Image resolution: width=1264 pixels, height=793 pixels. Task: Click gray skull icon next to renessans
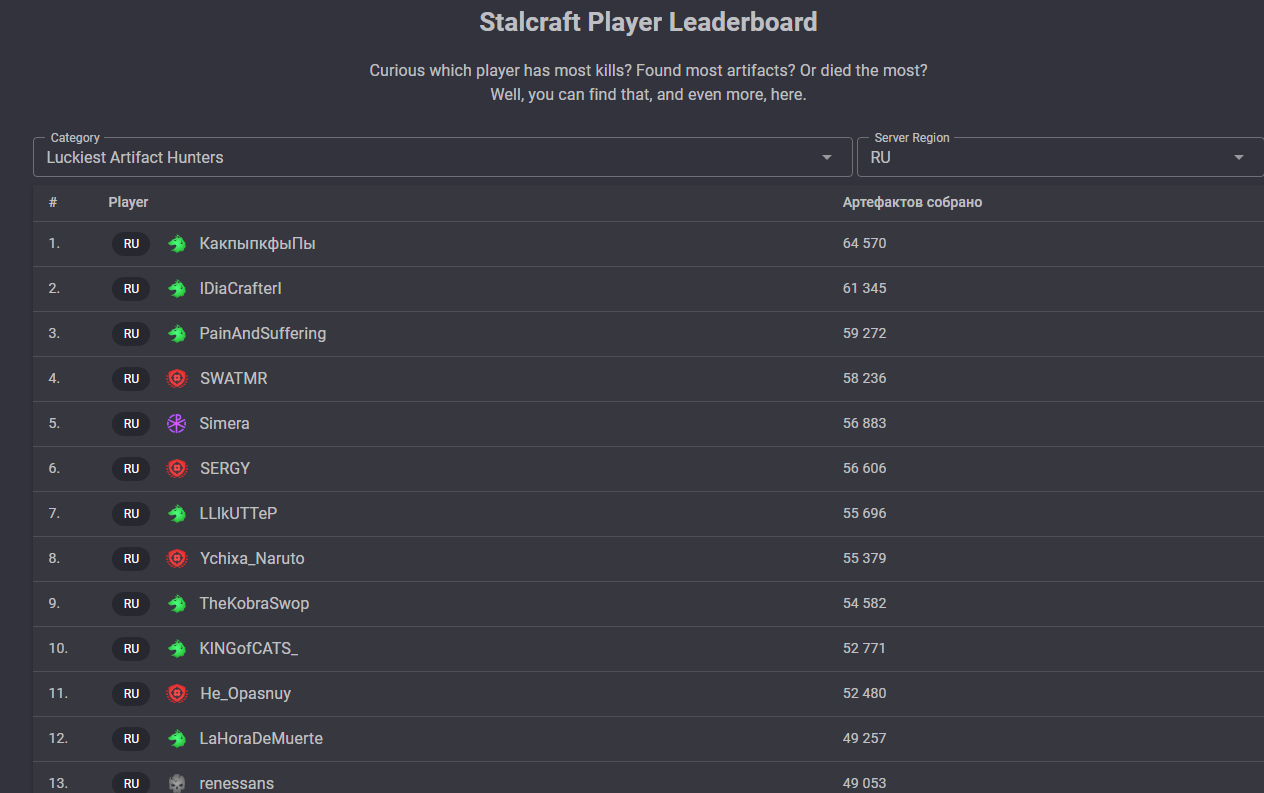point(177,783)
